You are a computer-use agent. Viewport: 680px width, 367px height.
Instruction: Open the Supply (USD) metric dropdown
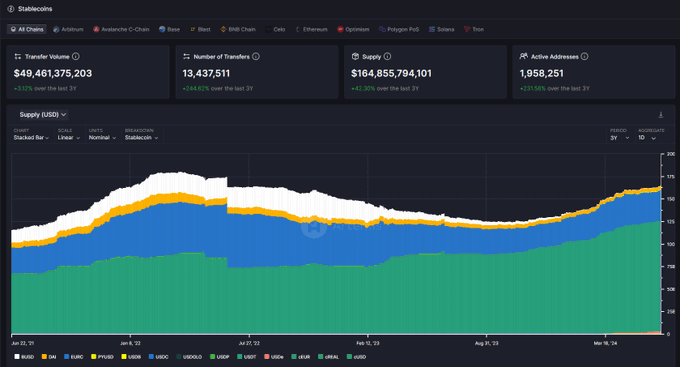point(42,115)
